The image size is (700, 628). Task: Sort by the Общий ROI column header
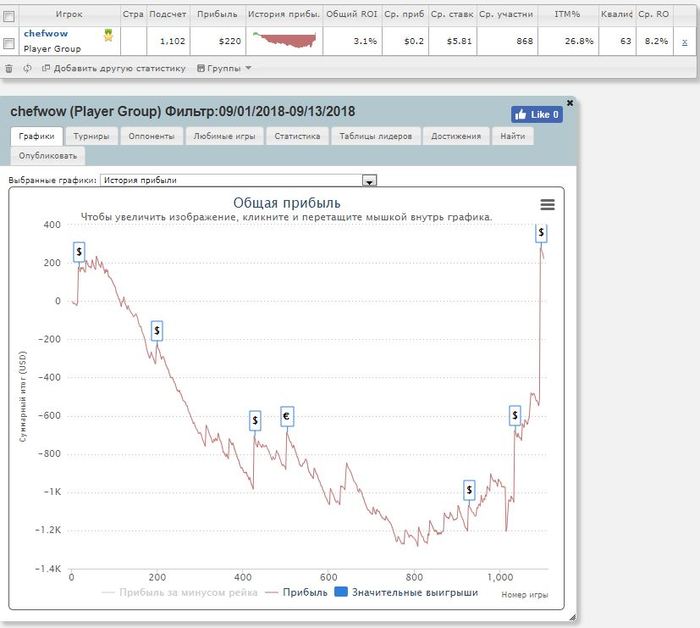tap(352, 14)
